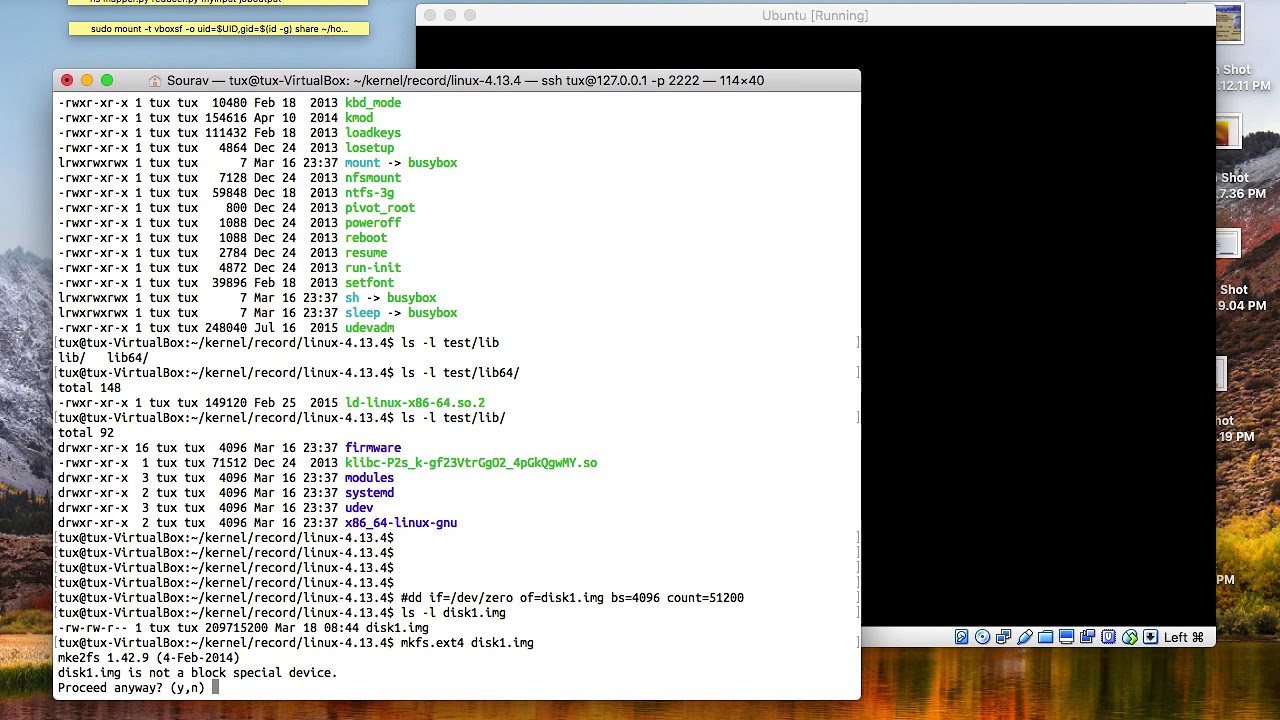Click the 'mke2fs 1.42.9 (4-Feb-2014)' output line
1280x720 pixels.
tap(149, 658)
